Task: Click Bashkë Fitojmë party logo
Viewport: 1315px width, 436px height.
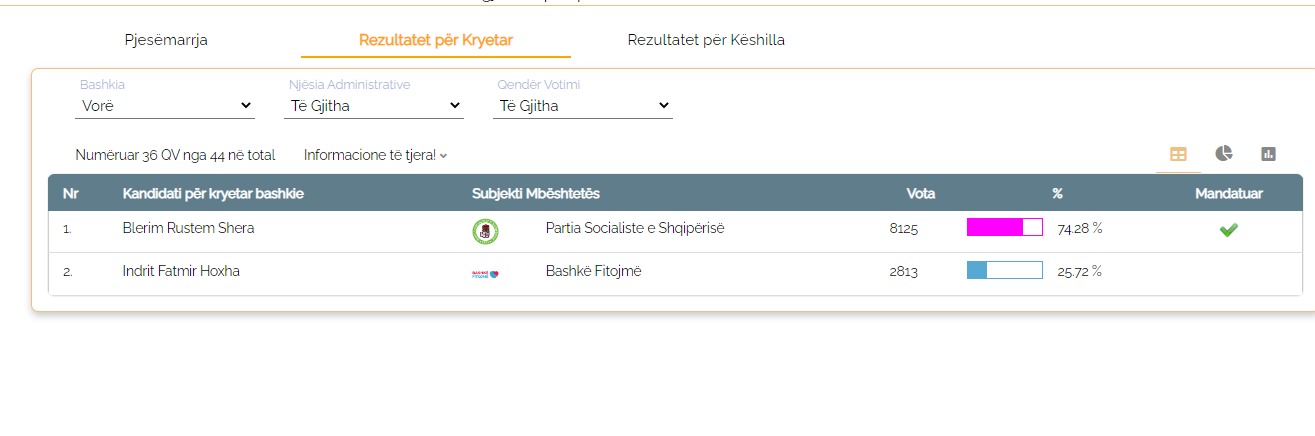Action: [485, 273]
